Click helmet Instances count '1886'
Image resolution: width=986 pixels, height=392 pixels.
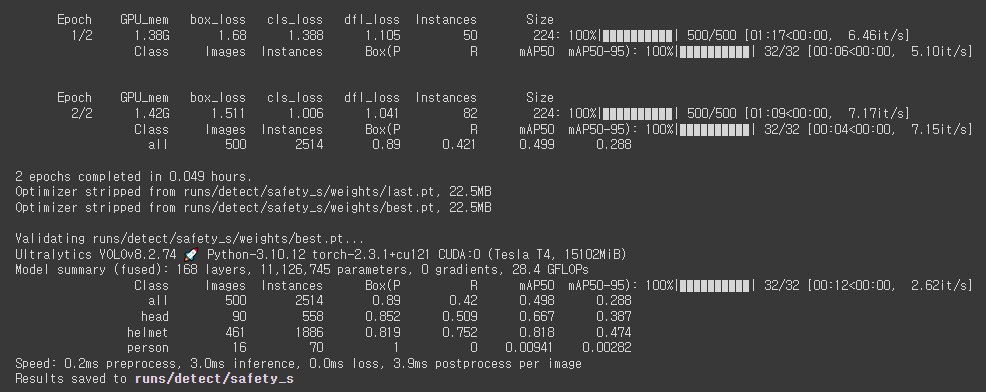click(x=309, y=332)
